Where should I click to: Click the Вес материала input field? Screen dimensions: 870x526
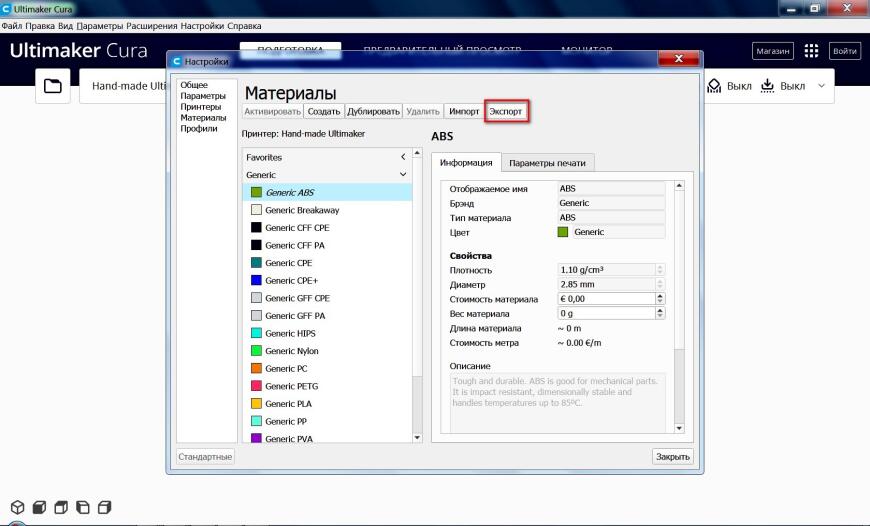(606, 313)
